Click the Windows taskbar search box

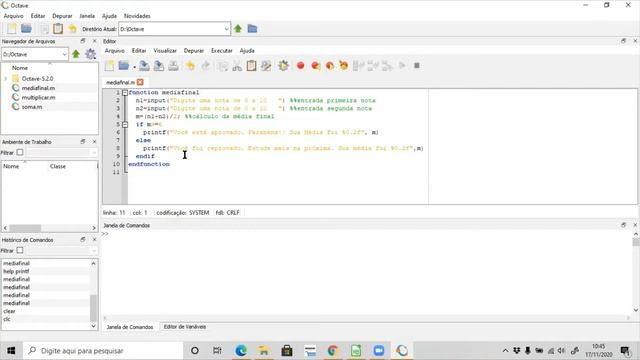(x=103, y=351)
